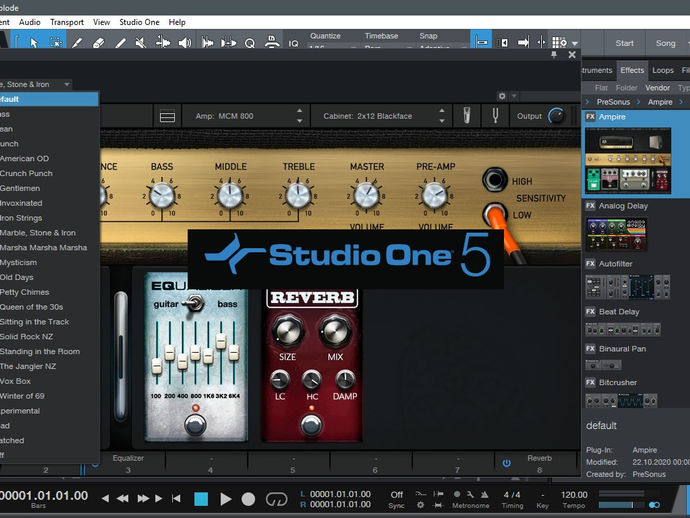690x518 pixels.
Task: Click the autoscroll arrow icon
Action: 523,42
